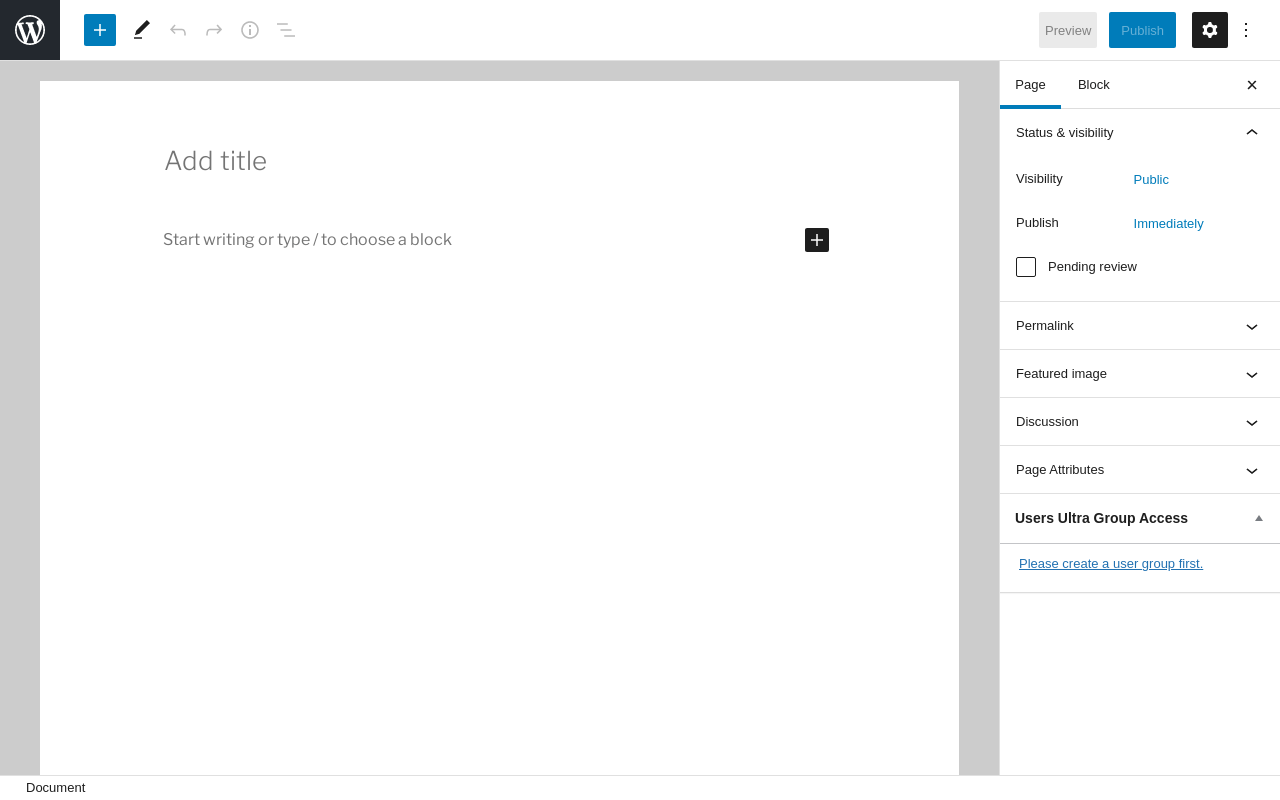Change visibility via the Public link
Image resolution: width=1280 pixels, height=800 pixels.
(1151, 180)
